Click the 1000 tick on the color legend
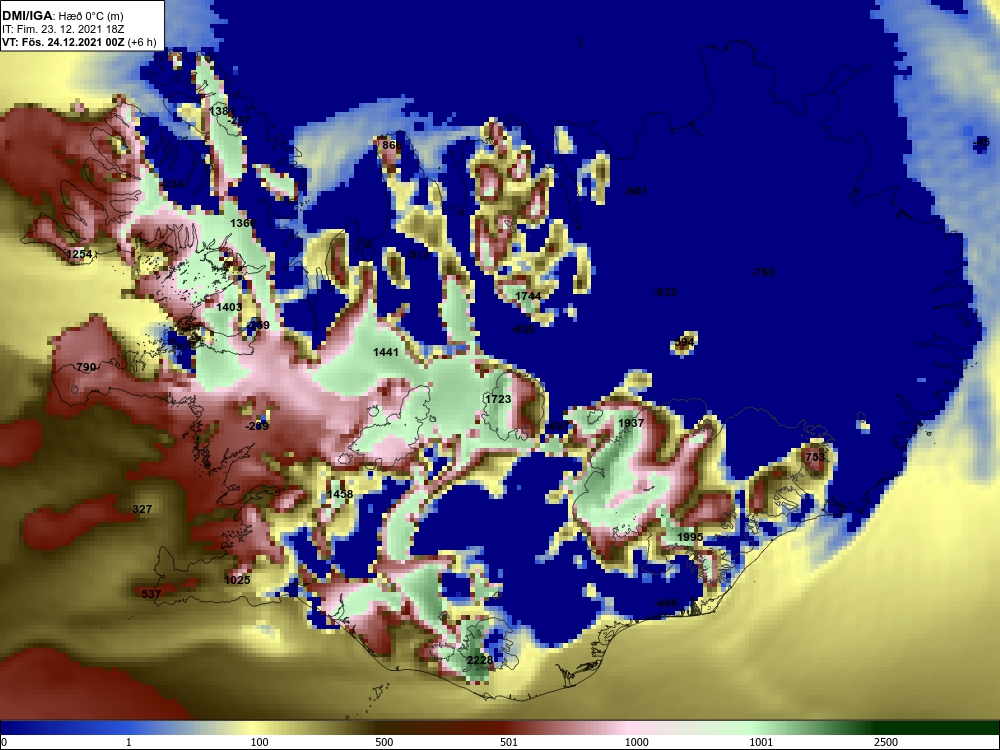1000x750 pixels. pos(636,742)
